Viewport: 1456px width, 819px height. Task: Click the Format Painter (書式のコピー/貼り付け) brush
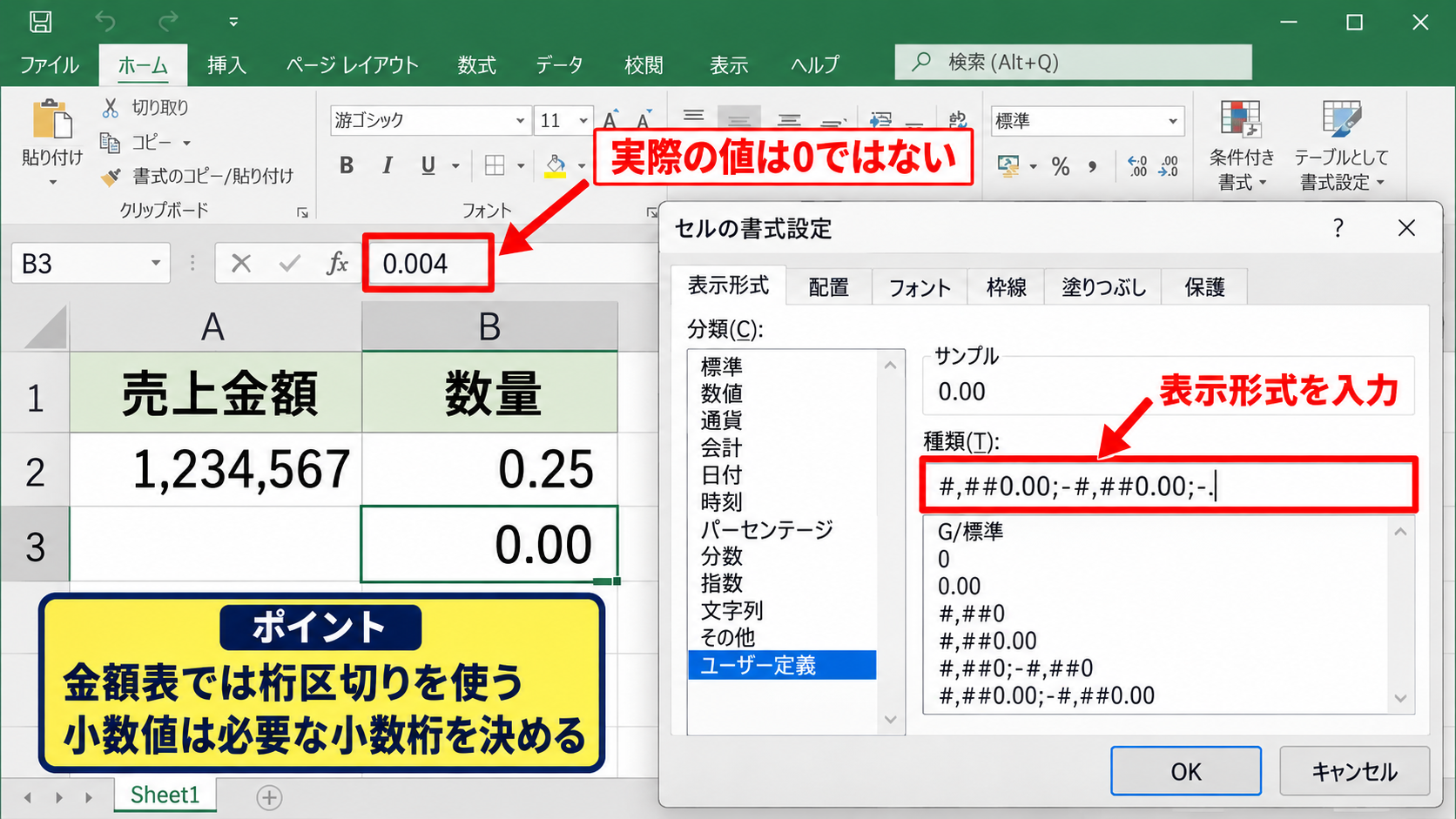coord(111,177)
